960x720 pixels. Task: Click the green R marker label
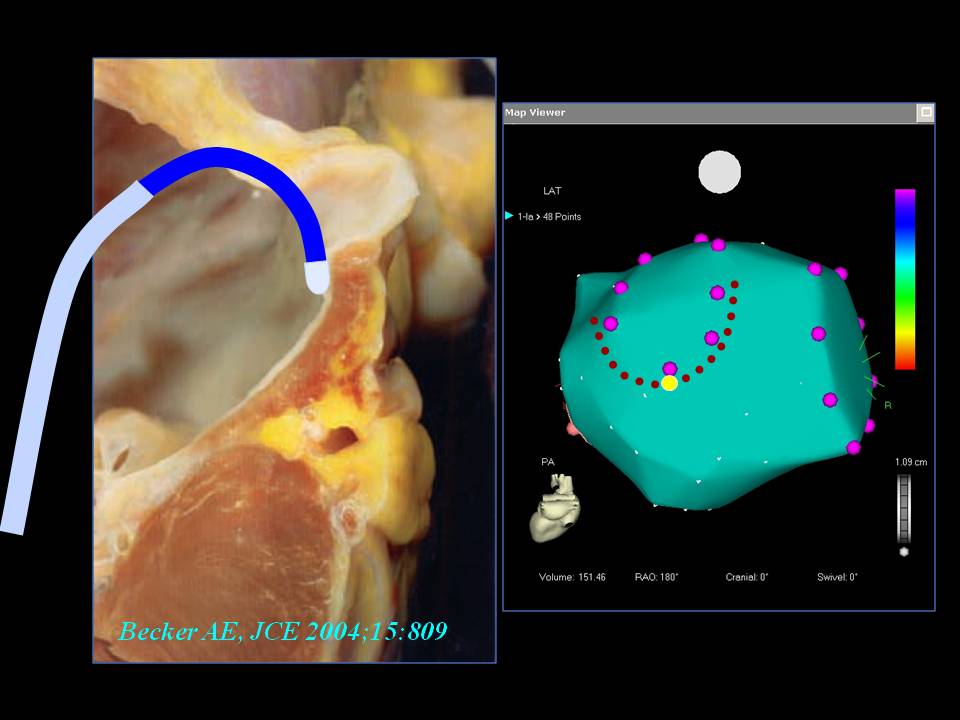[887, 405]
